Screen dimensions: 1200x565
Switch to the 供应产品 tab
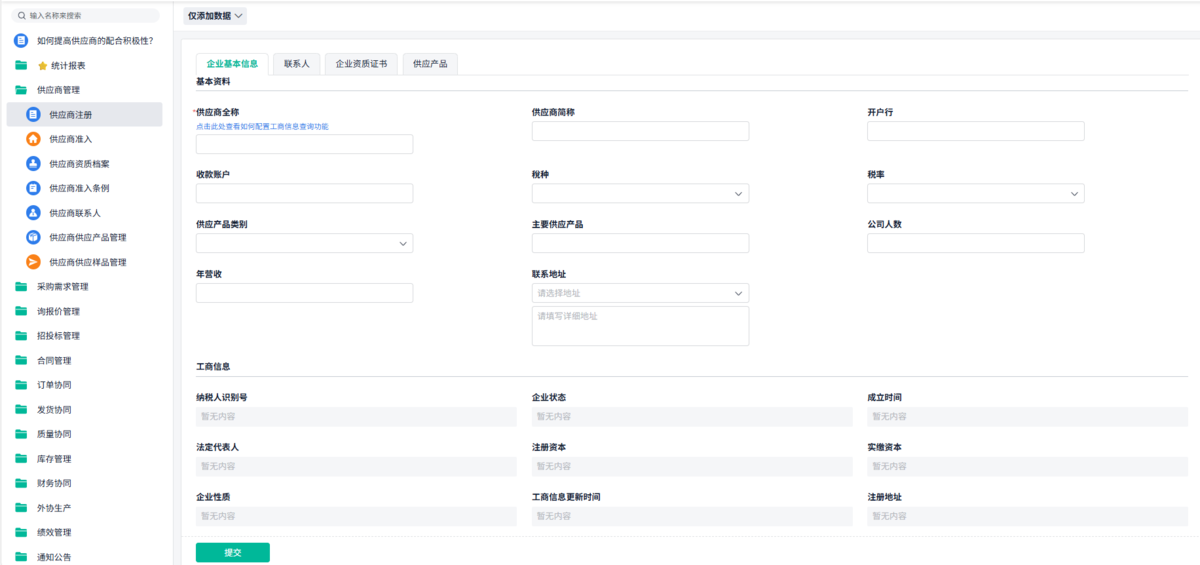430,63
